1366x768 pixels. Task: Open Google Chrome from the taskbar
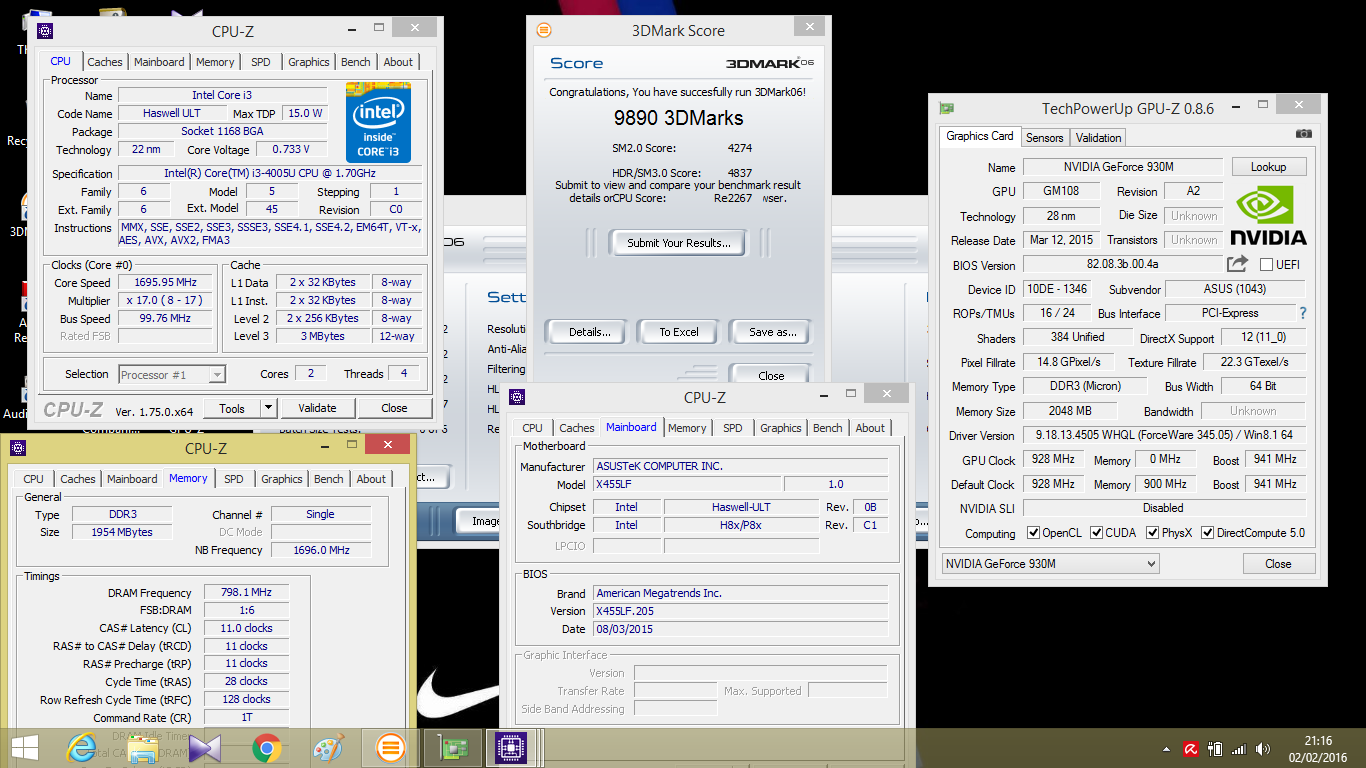[266, 748]
